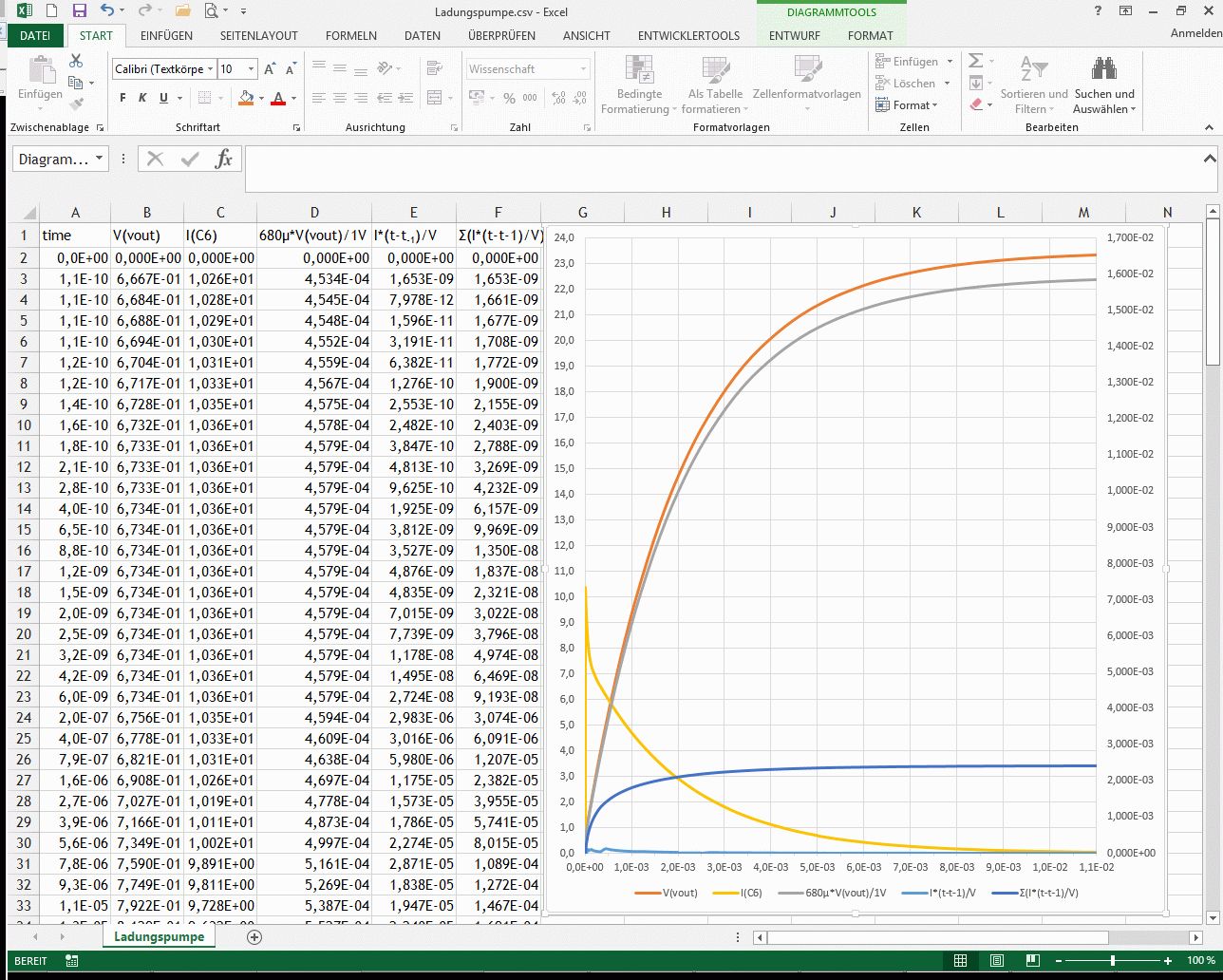Open Suchen und Auswählen binoculars menu
The width and height of the screenshot is (1223, 980).
coord(1104,85)
